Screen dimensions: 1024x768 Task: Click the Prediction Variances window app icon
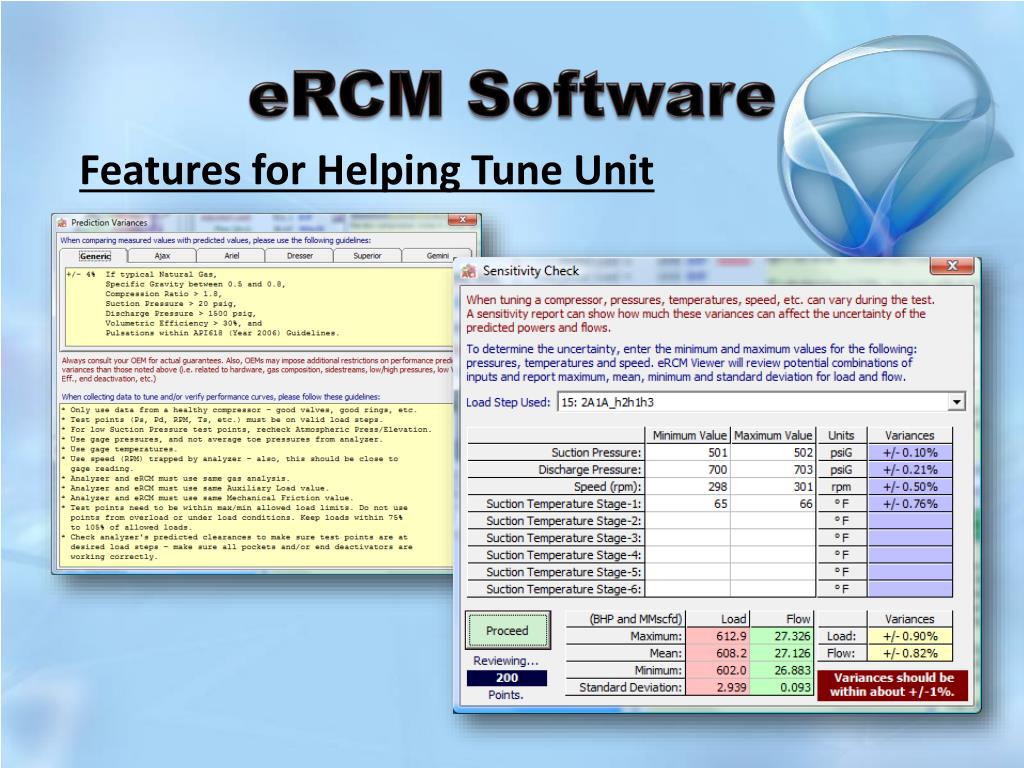62,223
